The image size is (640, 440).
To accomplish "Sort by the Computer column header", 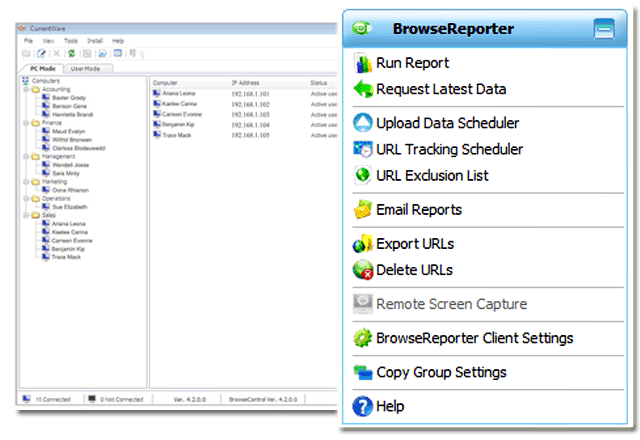I will [x=165, y=83].
